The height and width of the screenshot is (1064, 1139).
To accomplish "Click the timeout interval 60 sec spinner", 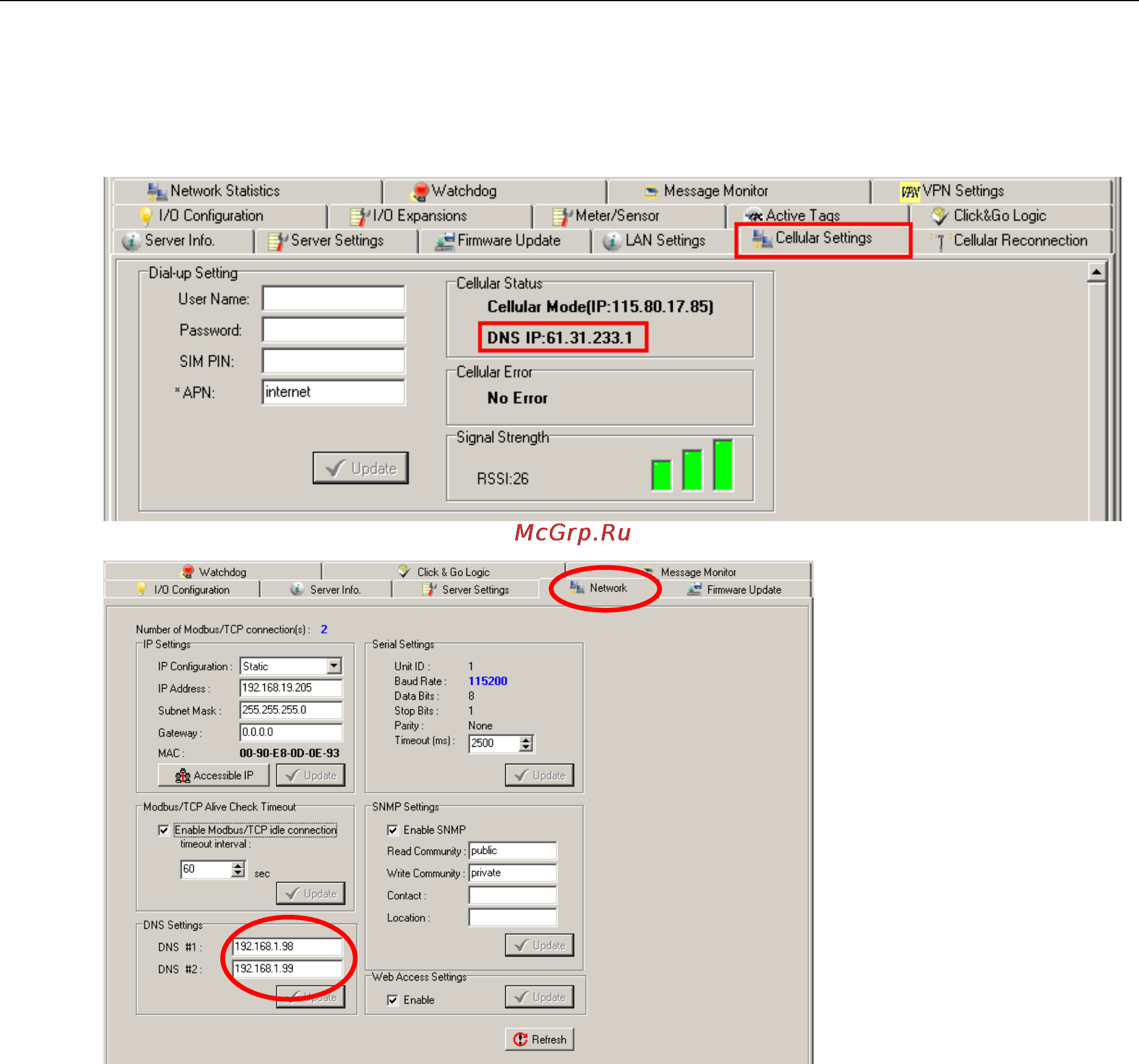I will coord(237,869).
